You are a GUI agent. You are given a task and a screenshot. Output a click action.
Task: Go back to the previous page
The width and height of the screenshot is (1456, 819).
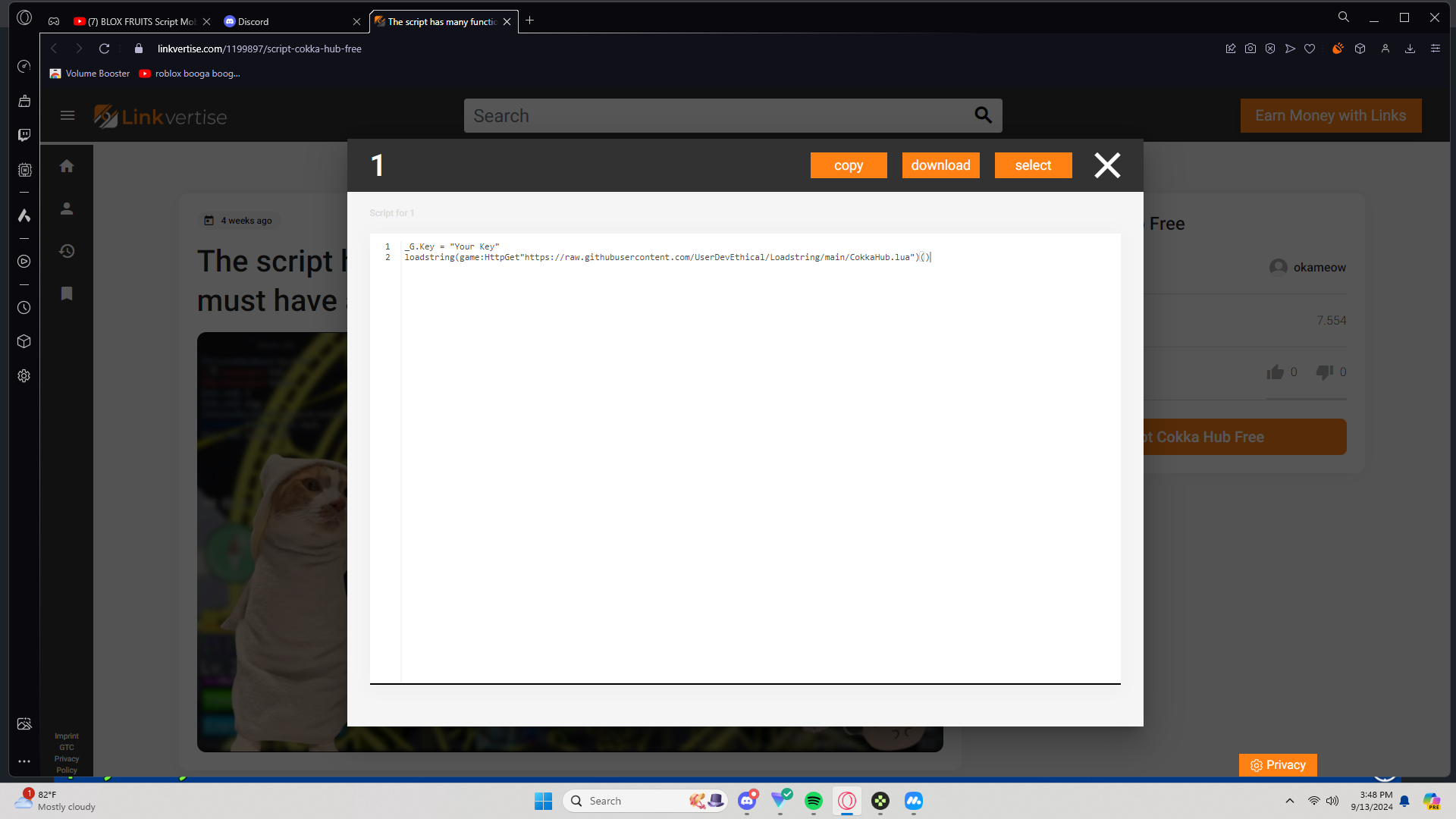pyautogui.click(x=54, y=49)
